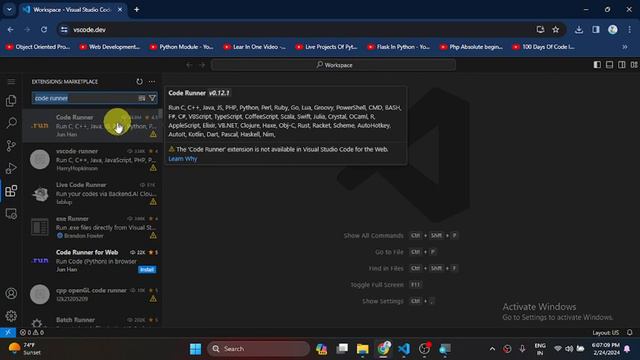Open Web Development... bookmark

(x=110, y=47)
